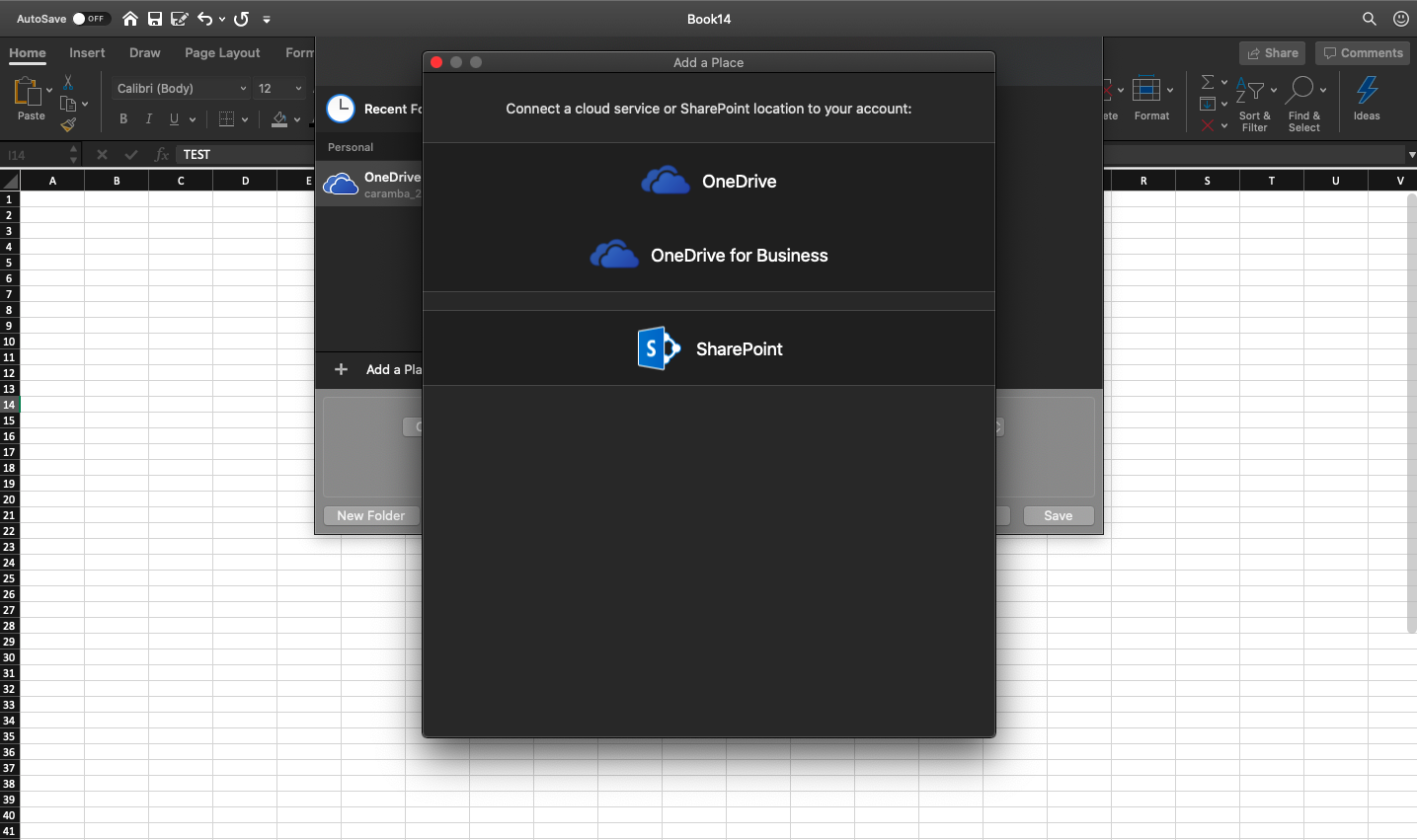The height and width of the screenshot is (840, 1417).
Task: Click the Select All corner triangle
Action: tap(10, 181)
